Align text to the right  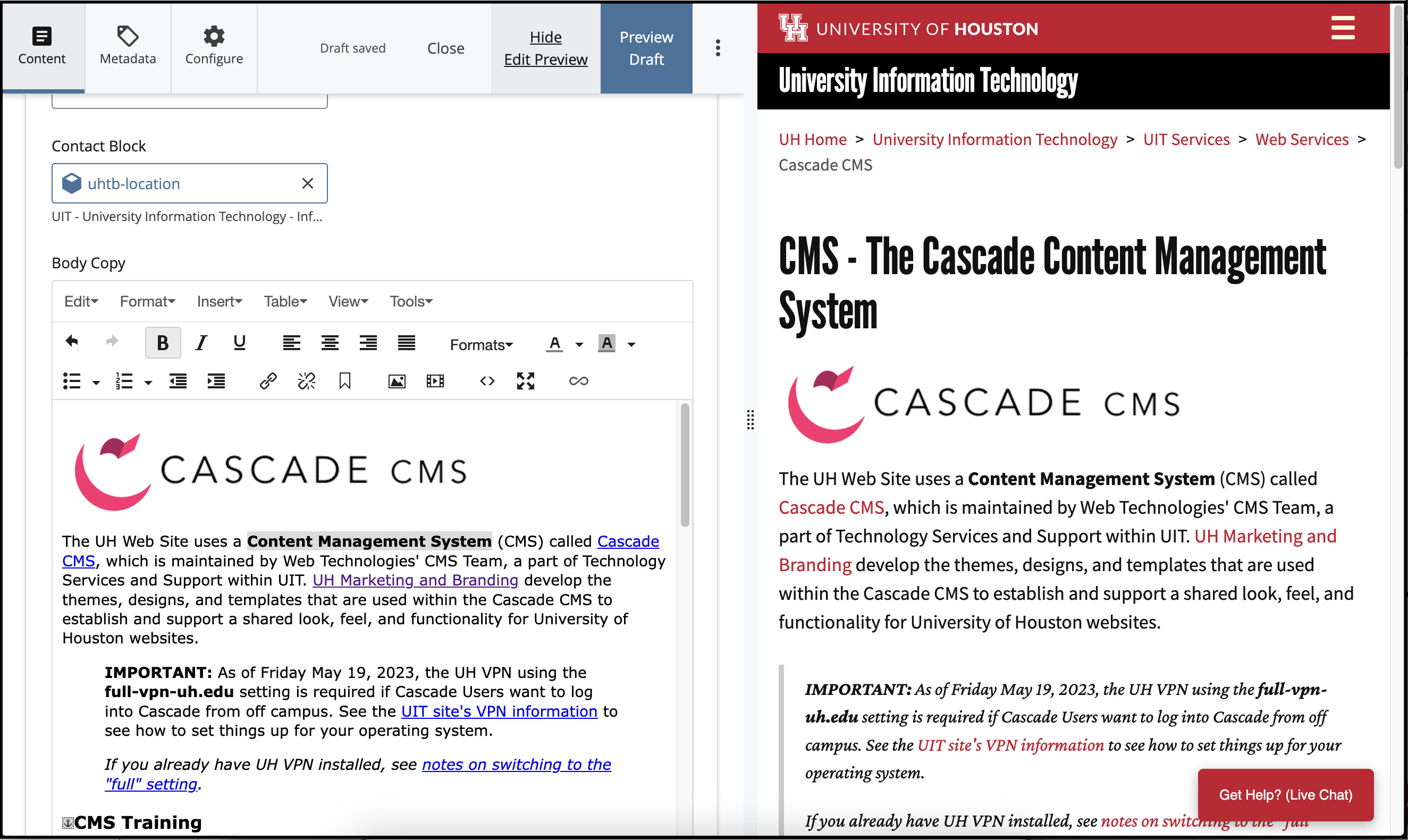368,343
